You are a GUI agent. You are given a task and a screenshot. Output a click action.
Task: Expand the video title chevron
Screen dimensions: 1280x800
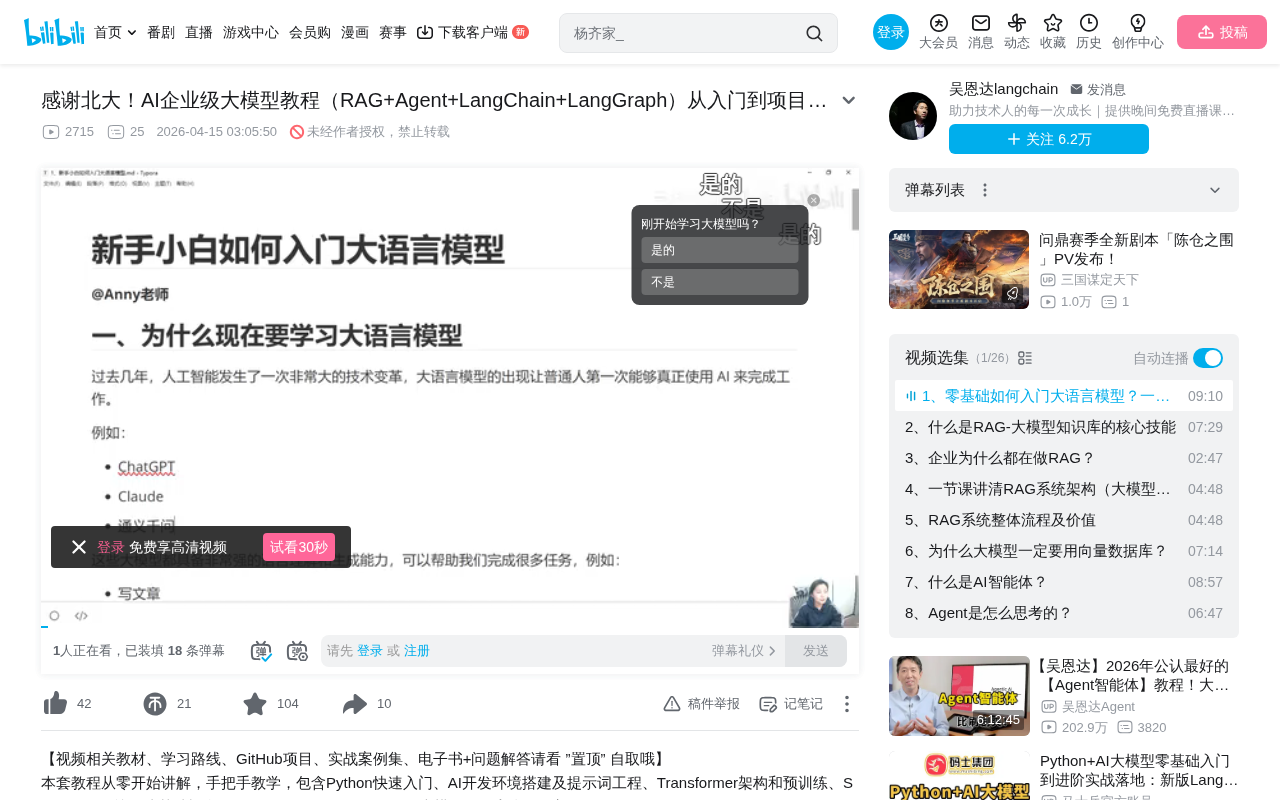point(849,100)
